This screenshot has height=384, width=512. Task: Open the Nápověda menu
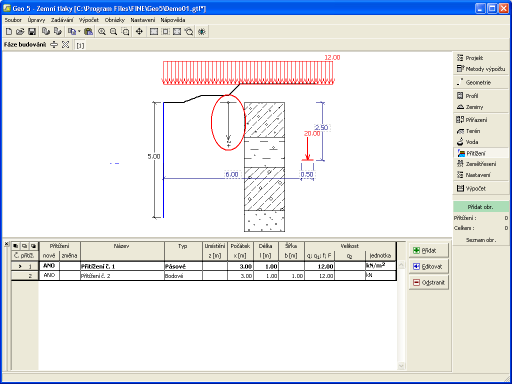[x=173, y=20]
